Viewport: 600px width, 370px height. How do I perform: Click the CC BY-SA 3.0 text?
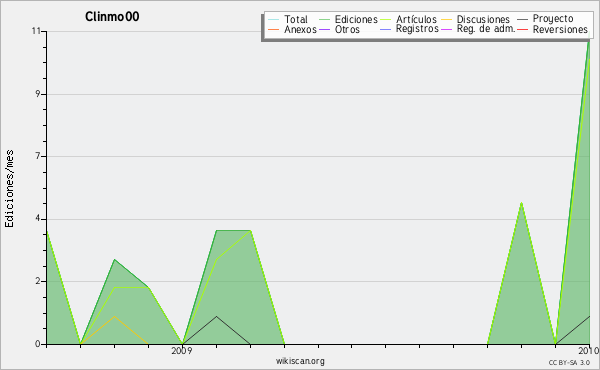(569, 362)
